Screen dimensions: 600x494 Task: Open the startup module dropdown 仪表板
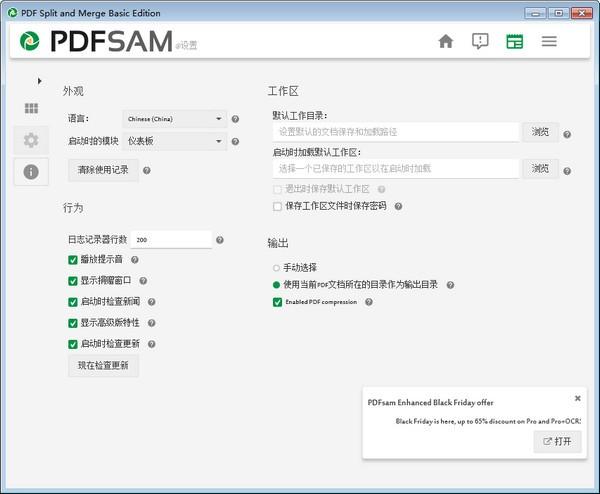(x=174, y=141)
